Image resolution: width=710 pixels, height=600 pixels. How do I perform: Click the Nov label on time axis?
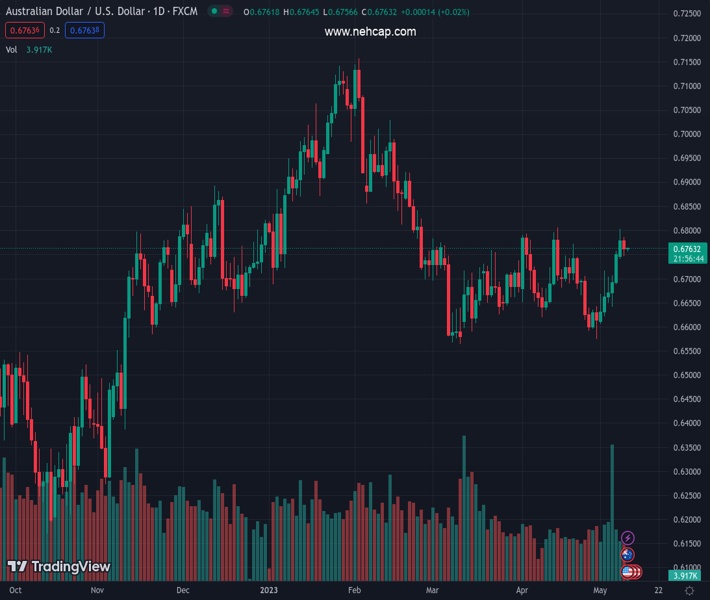pyautogui.click(x=97, y=590)
